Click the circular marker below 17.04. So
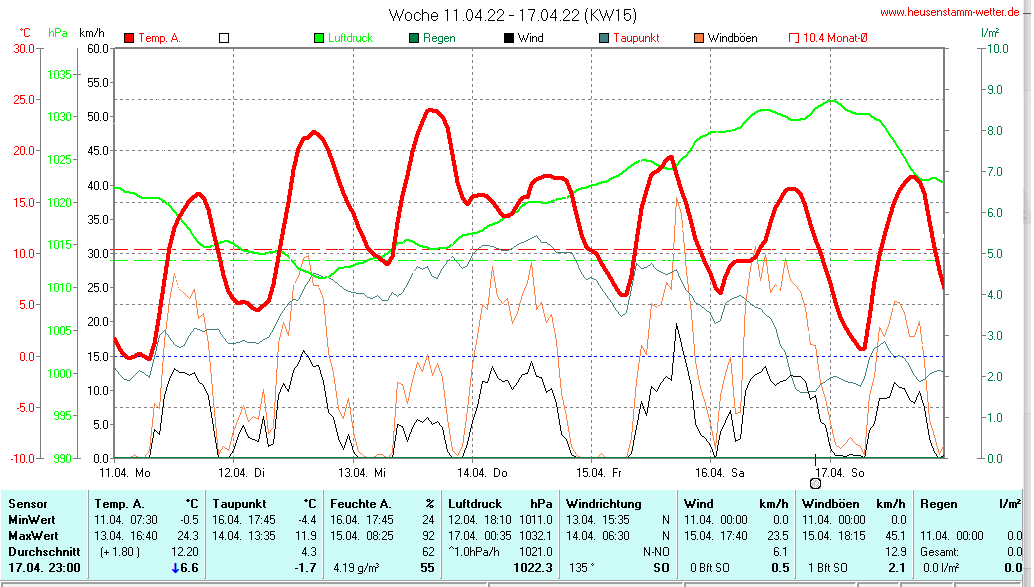Viewport: 1034px width, 587px height. pos(815,483)
